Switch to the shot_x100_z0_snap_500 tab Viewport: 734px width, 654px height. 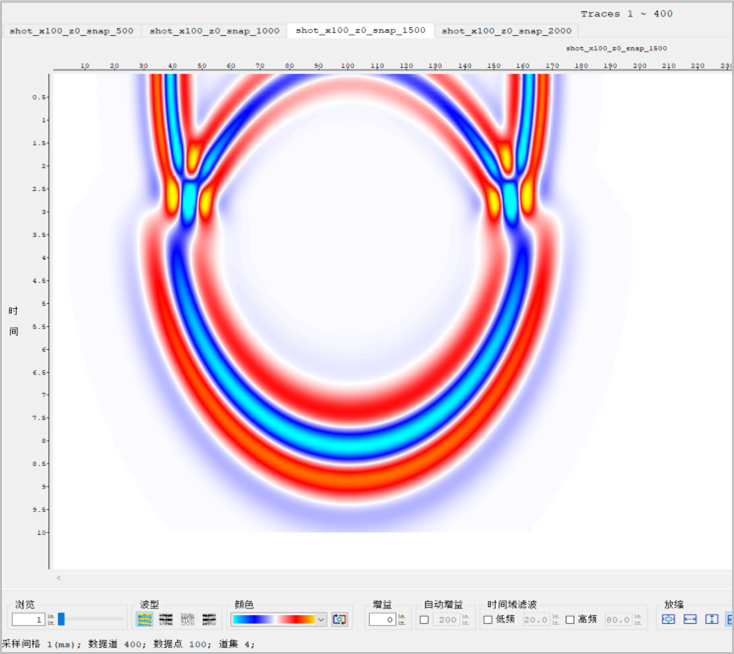[71, 31]
